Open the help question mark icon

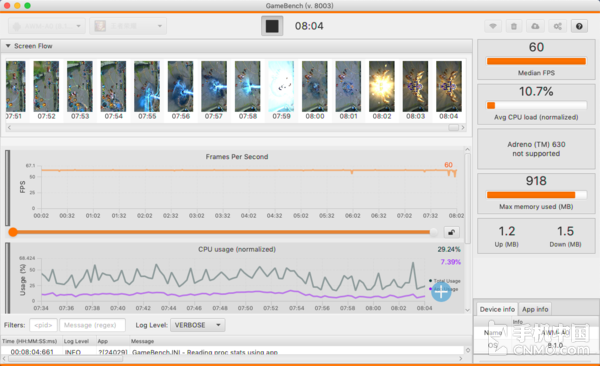click(579, 26)
